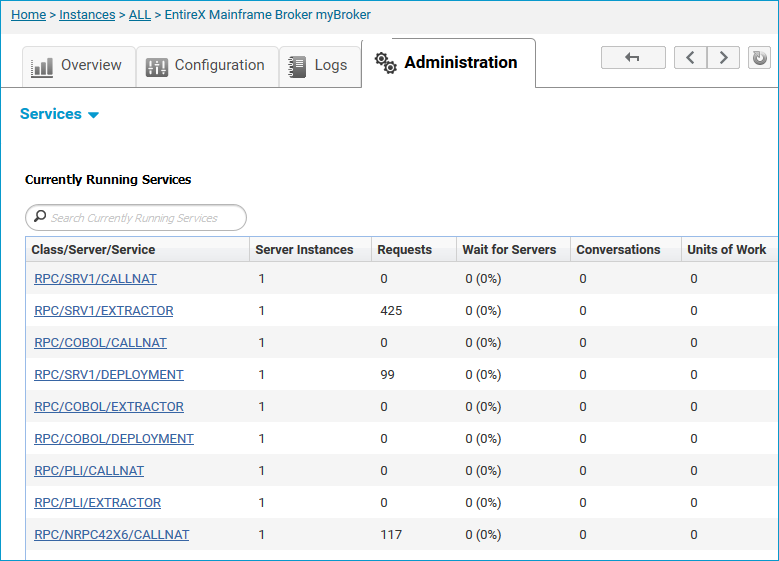This screenshot has height=561, width=779.
Task: Open RPC/COBOL/CALLNAT service link
Action: coord(100,343)
